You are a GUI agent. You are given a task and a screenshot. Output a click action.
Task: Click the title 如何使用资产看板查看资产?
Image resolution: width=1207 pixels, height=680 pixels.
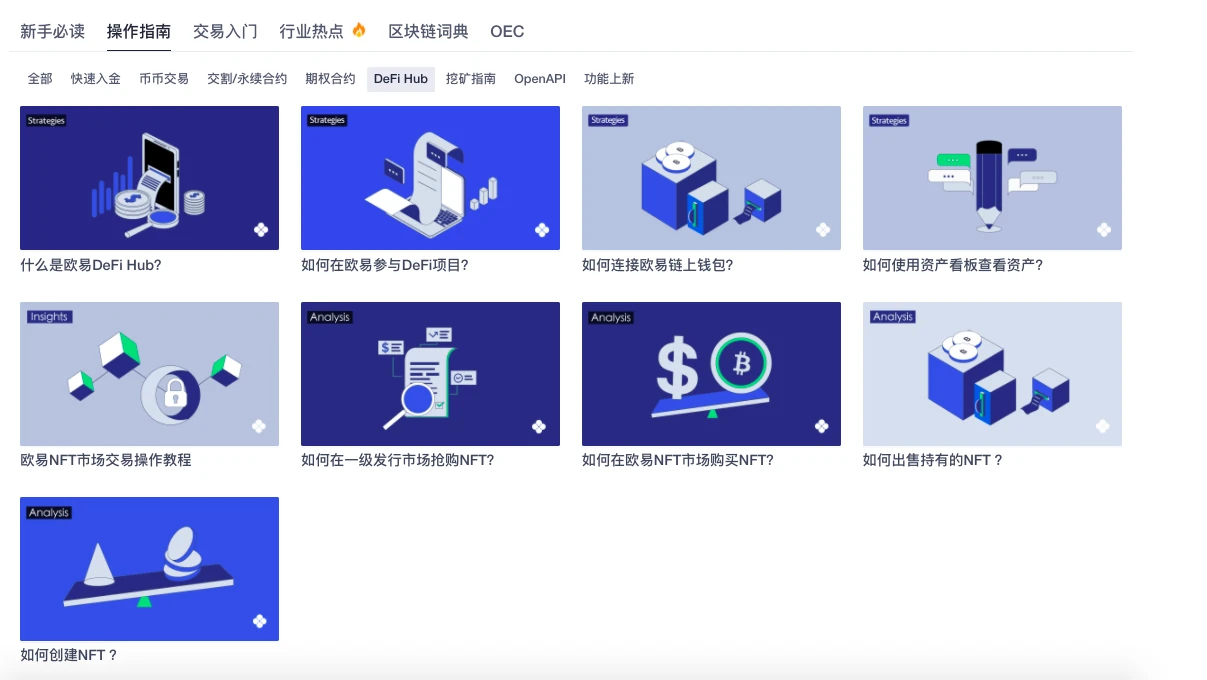tap(953, 265)
